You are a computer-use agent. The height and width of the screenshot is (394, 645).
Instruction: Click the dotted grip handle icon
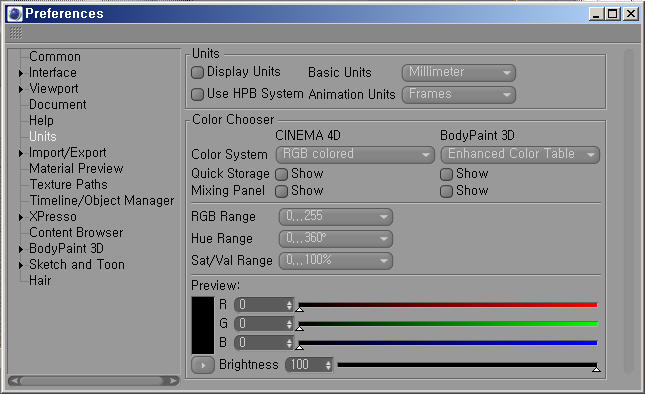click(16, 33)
